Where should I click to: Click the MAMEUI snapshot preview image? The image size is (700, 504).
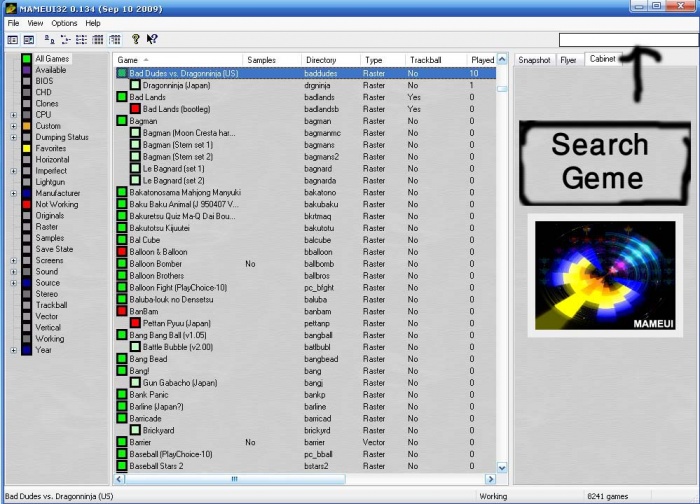coord(605,275)
